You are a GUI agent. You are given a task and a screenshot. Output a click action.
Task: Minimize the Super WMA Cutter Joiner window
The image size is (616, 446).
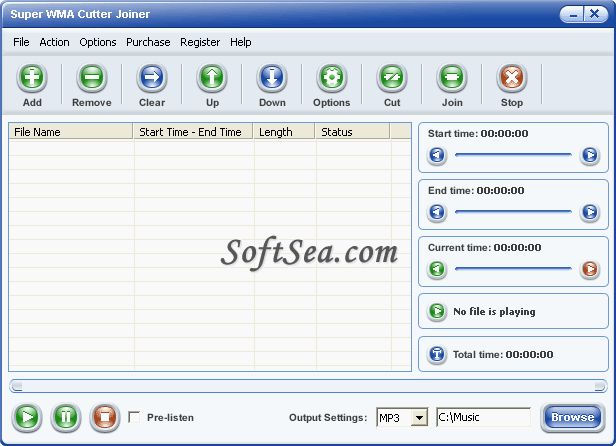click(572, 15)
